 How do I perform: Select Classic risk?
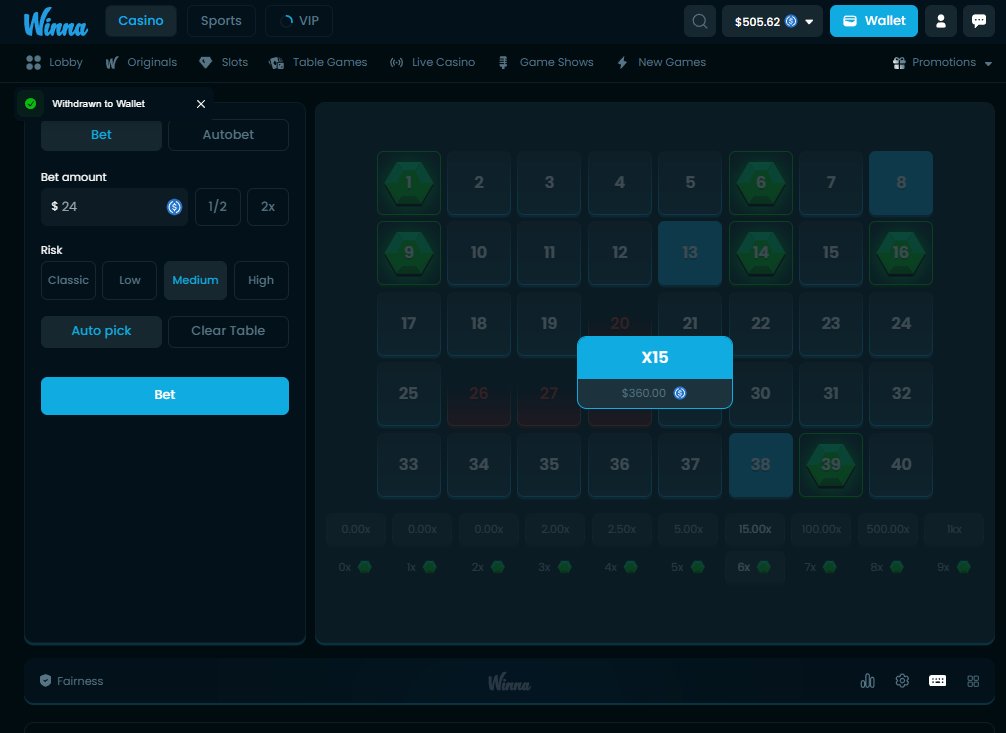click(x=68, y=280)
